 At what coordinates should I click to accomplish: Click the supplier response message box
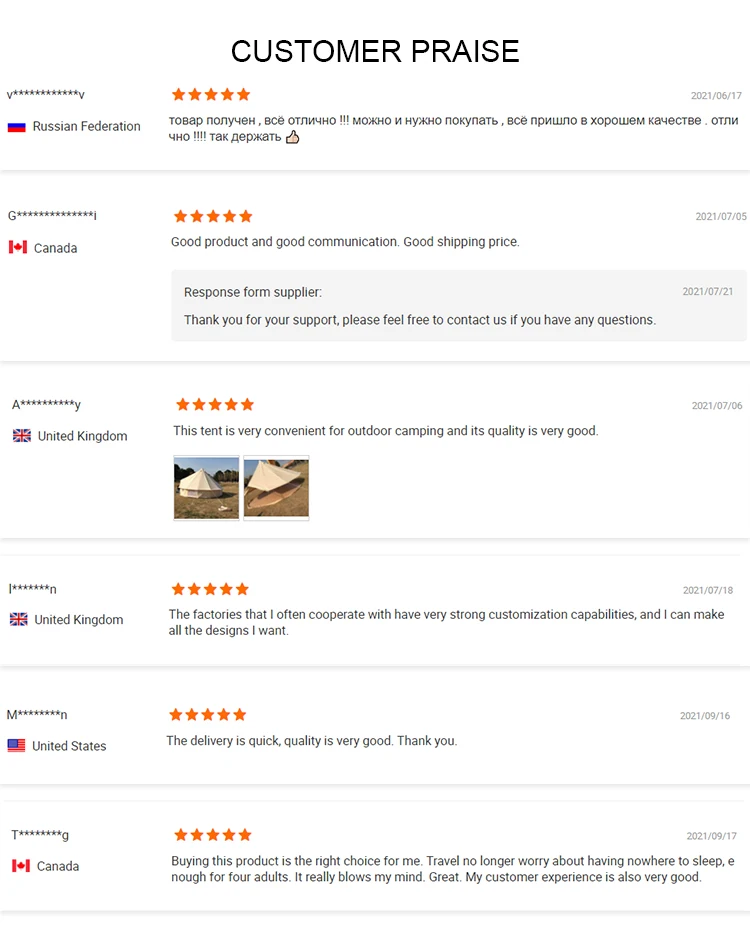coord(458,306)
